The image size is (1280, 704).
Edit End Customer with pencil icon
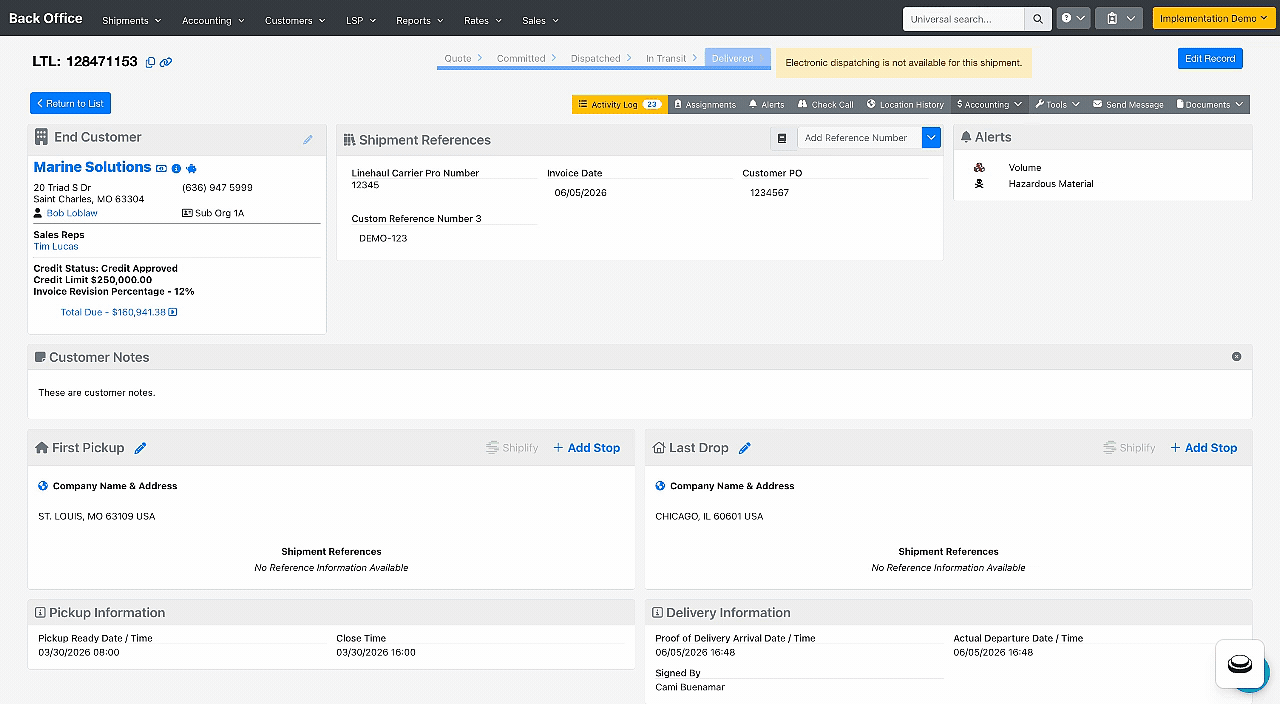point(308,139)
